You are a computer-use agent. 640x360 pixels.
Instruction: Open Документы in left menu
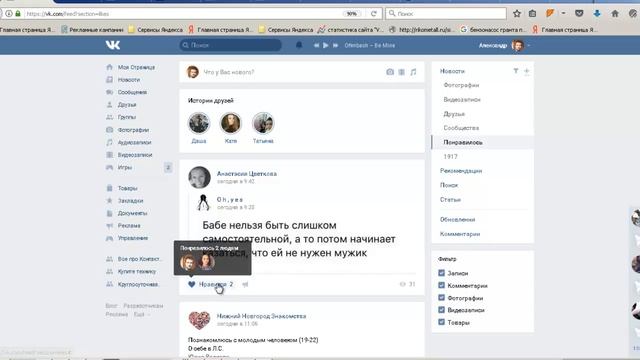[132, 213]
